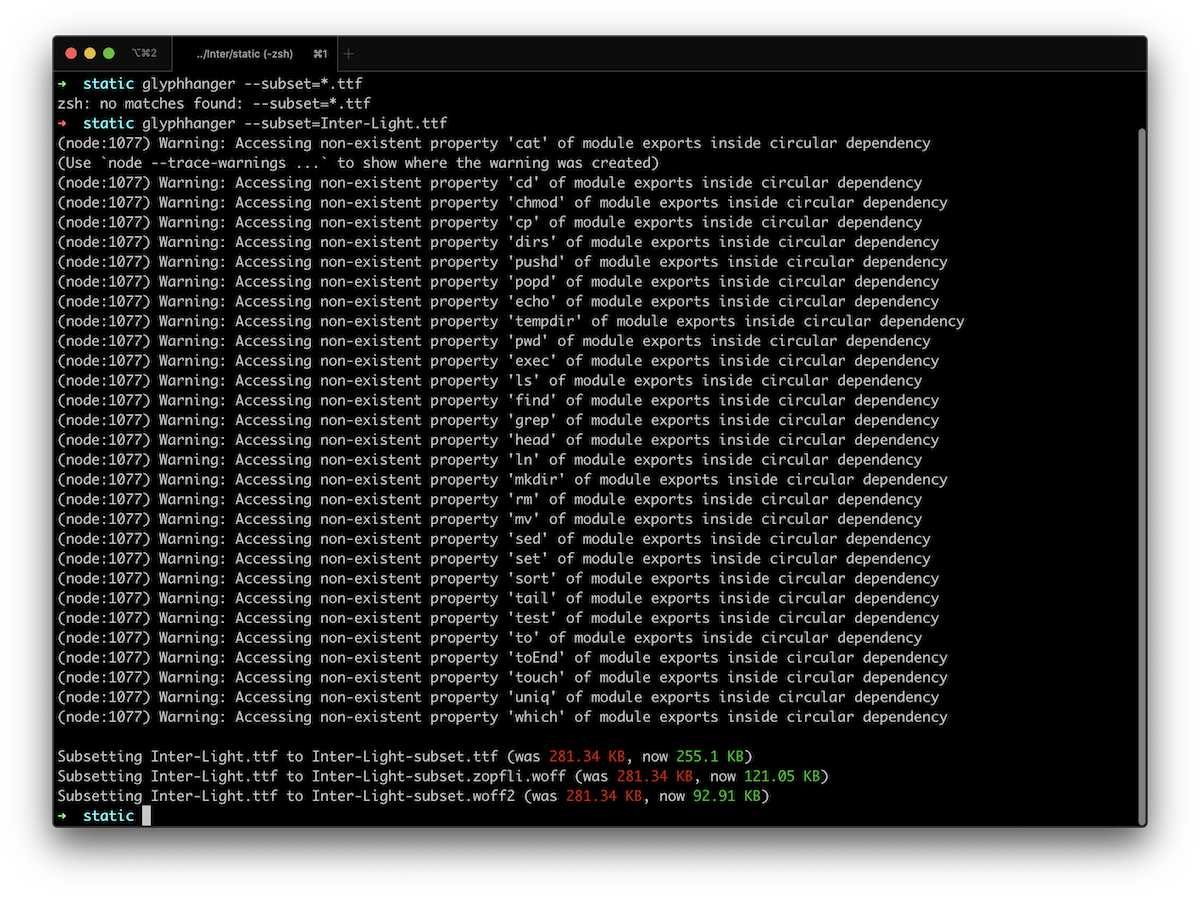The image size is (1200, 897).
Task: Click warning line for property 'cd'
Action: pos(489,183)
